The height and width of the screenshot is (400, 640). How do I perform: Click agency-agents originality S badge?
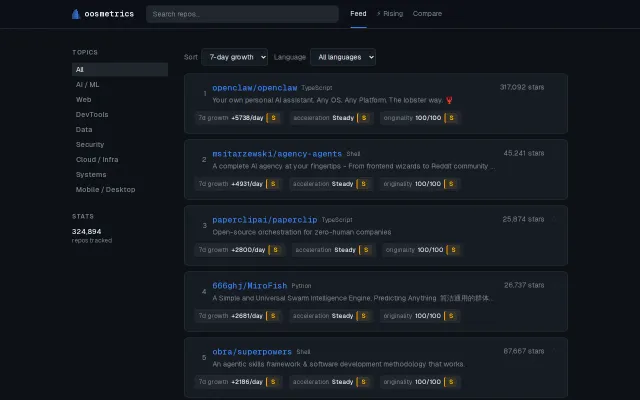[x=451, y=184]
